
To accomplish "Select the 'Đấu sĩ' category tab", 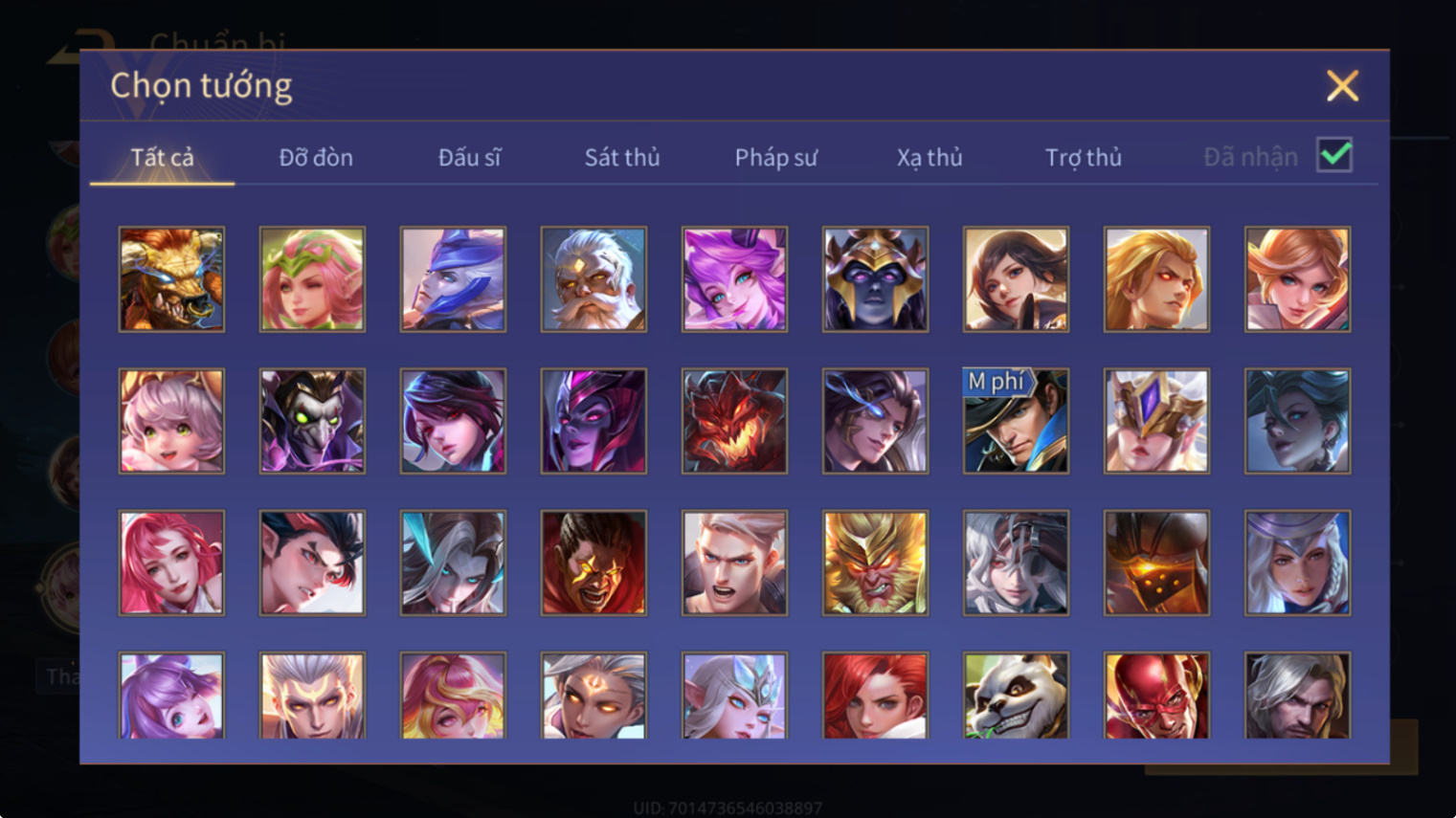I will (469, 157).
